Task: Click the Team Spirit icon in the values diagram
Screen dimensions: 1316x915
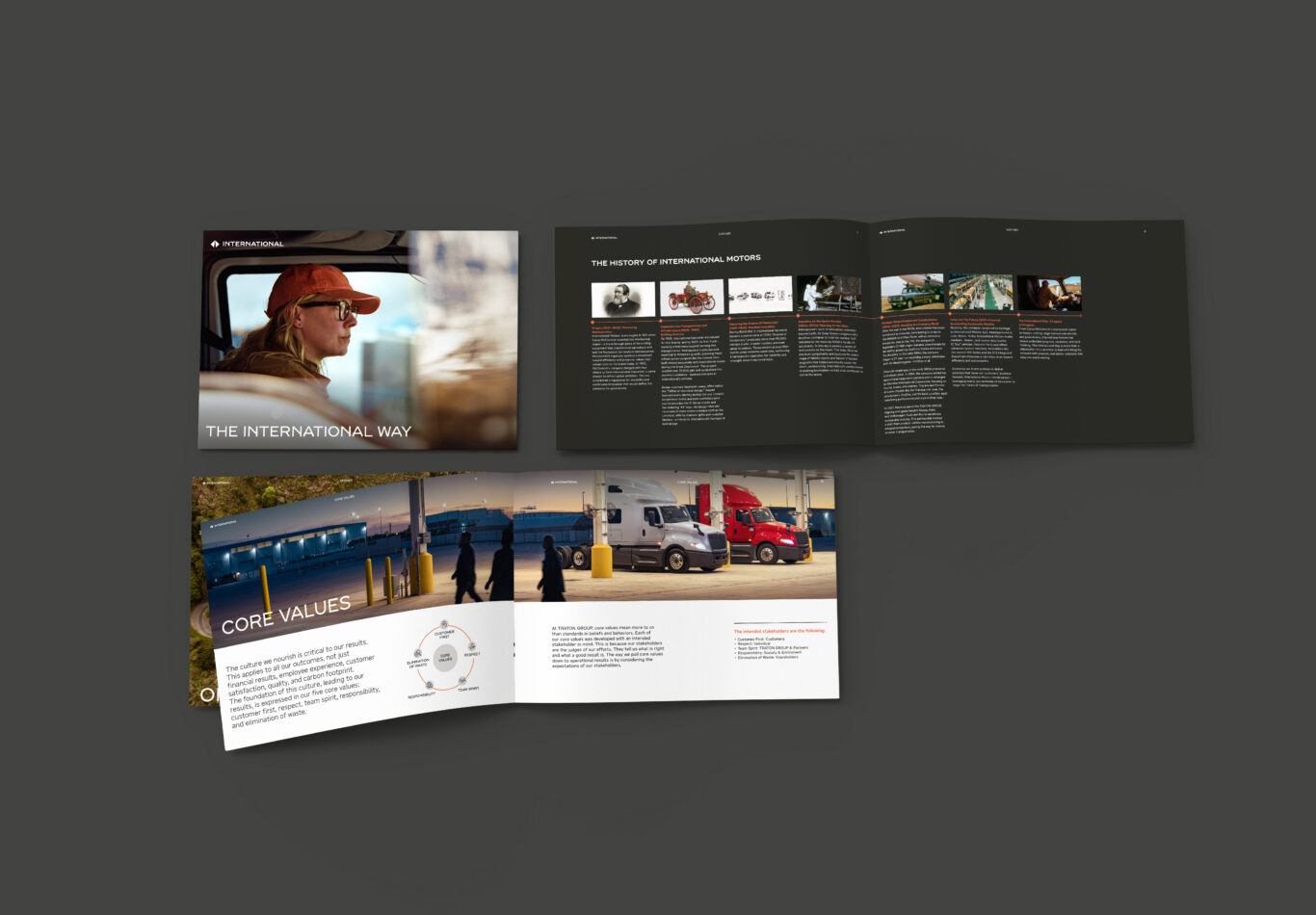Action: 461,681
